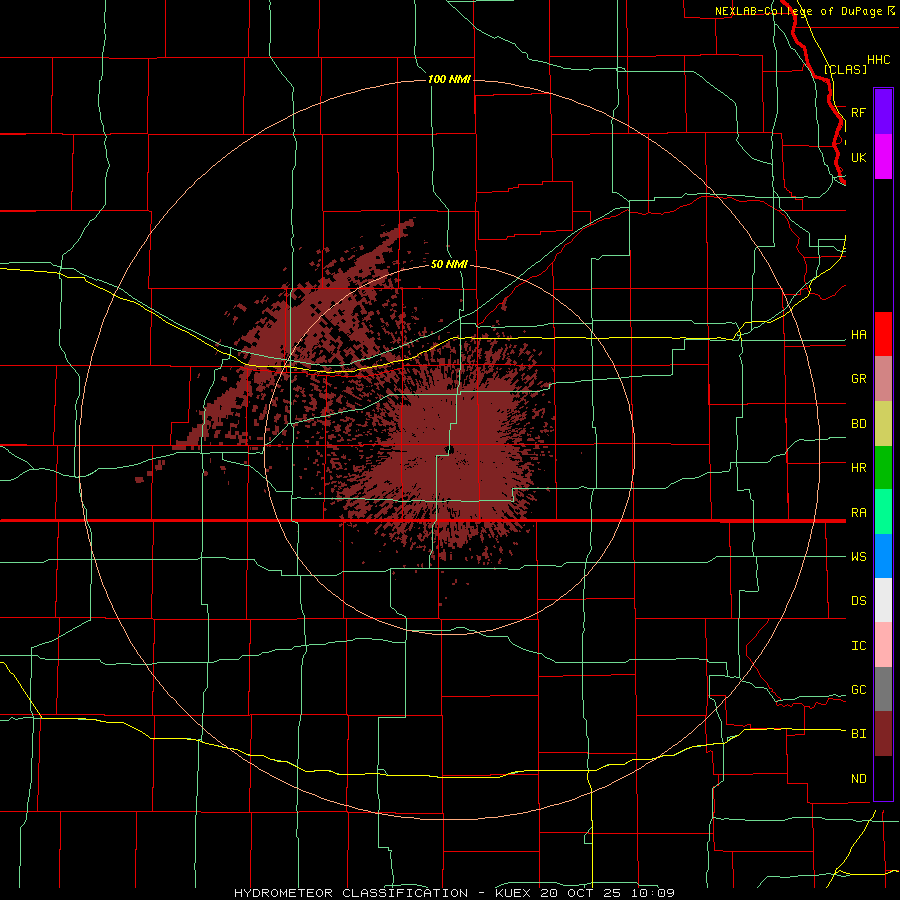Select the light pink IC ice crystals swatch
This screenshot has height=900, width=900.
tap(883, 645)
